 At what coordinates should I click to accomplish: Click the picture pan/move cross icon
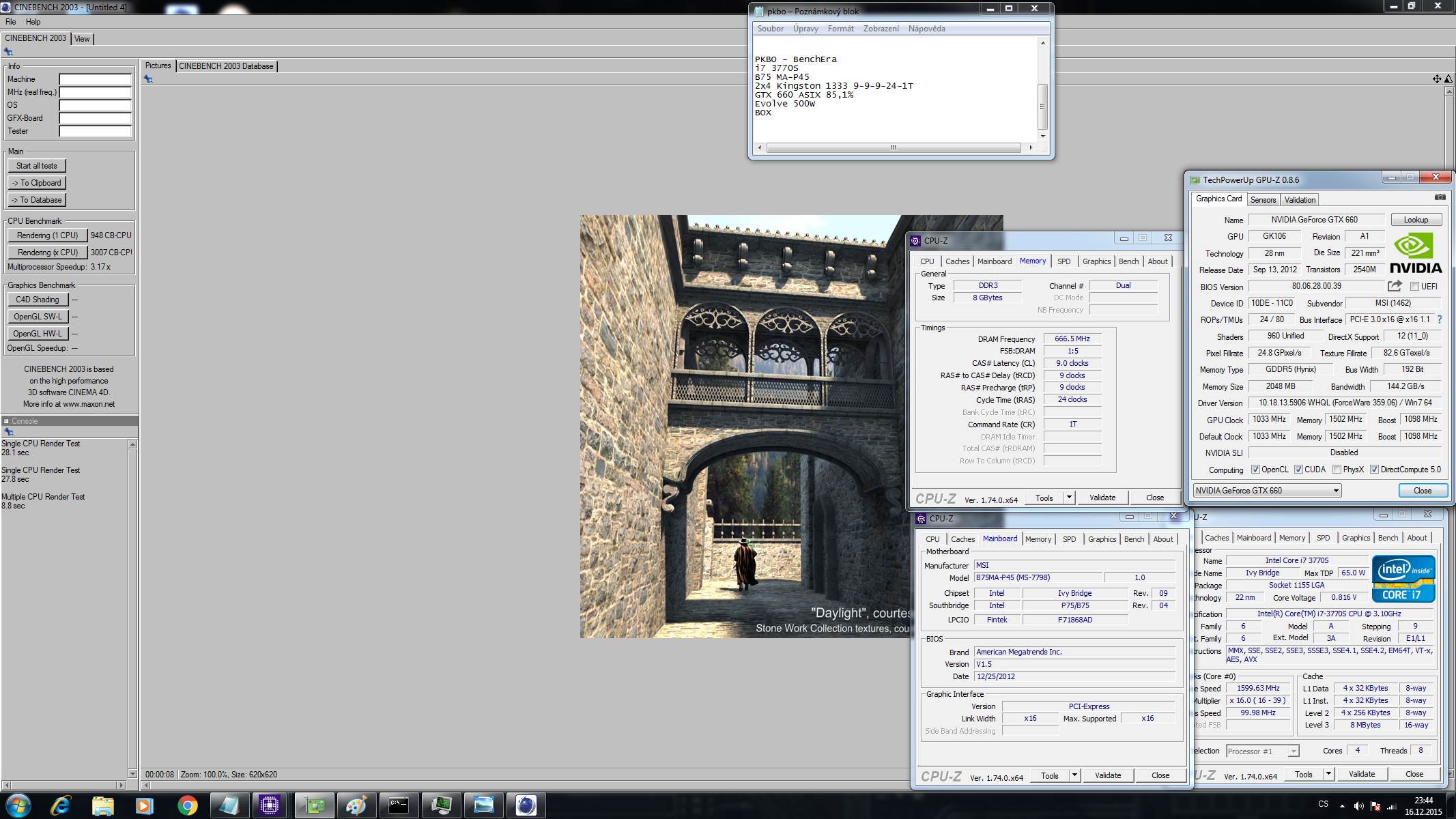[1437, 79]
